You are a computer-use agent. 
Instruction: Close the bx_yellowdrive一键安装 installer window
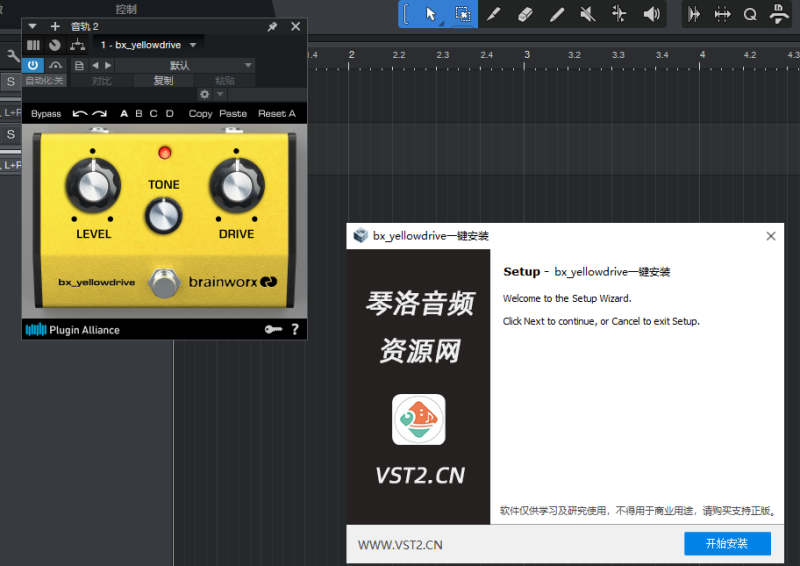click(x=770, y=236)
